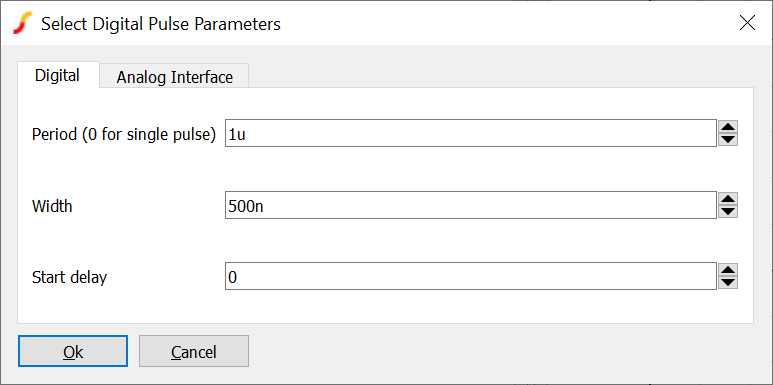773x385 pixels.
Task: Click the Period input field
Action: [x=471, y=133]
